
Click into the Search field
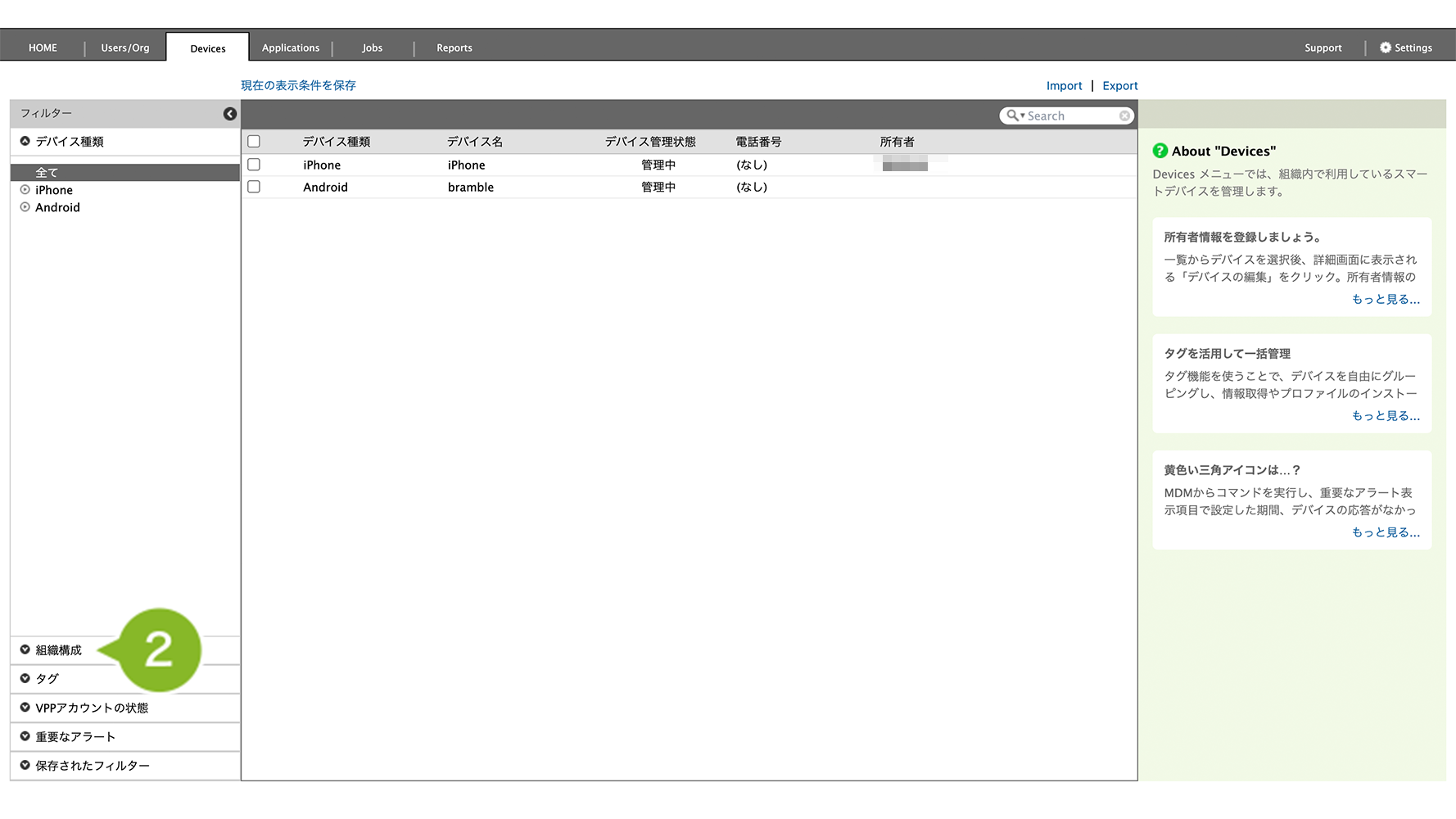[1070, 116]
